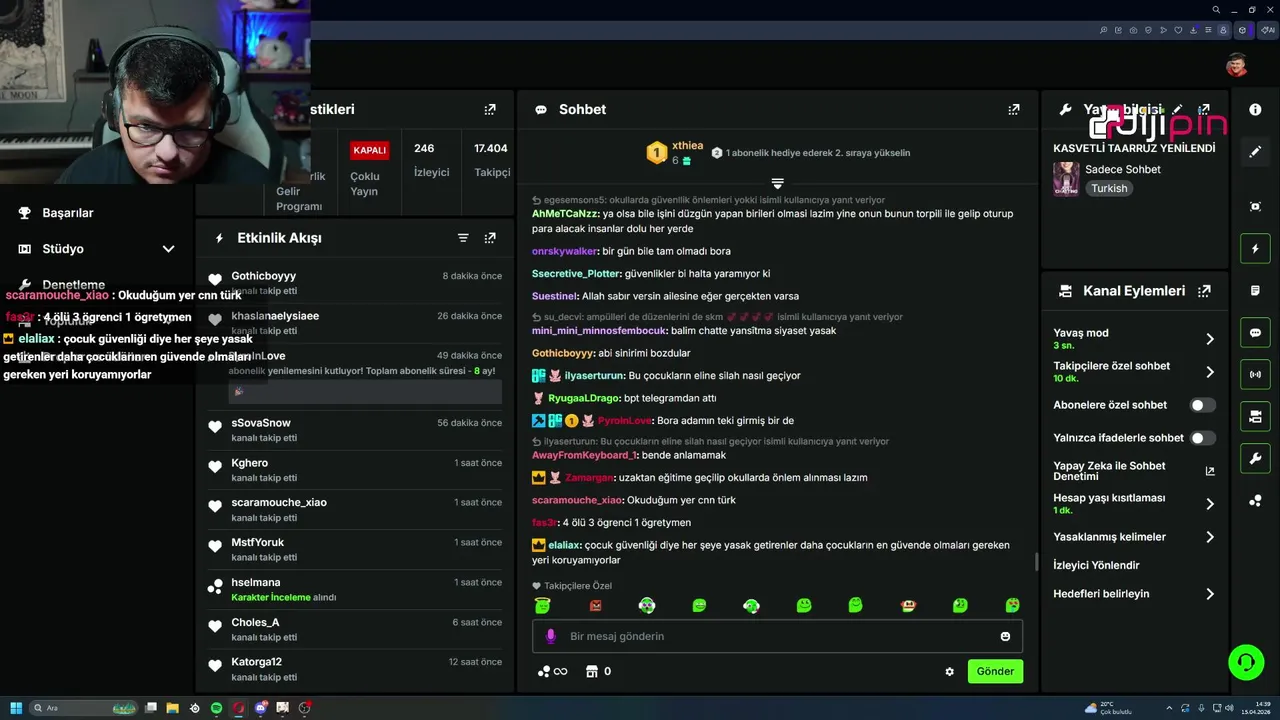Open chat settings gear icon
Screen dimensions: 1280x720
point(949,672)
